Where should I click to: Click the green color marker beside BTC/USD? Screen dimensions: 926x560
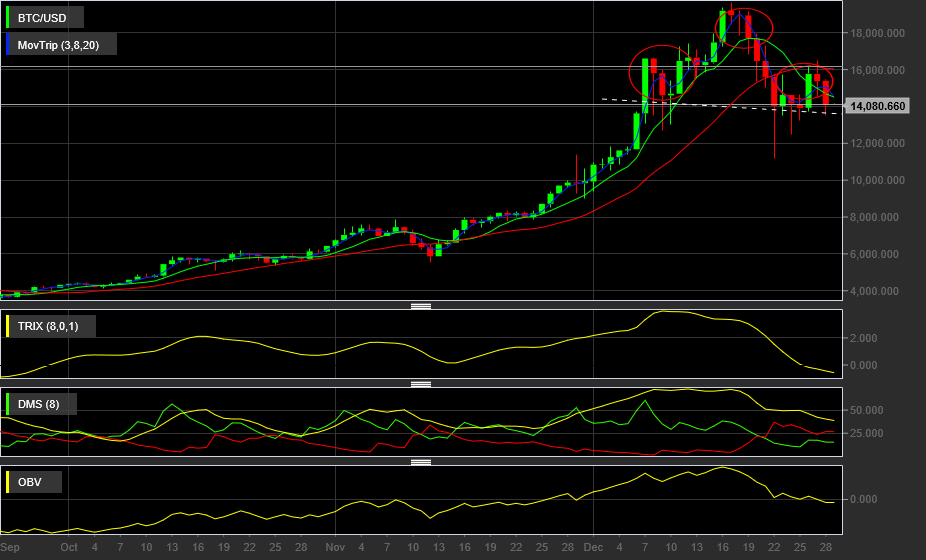tap(8, 18)
